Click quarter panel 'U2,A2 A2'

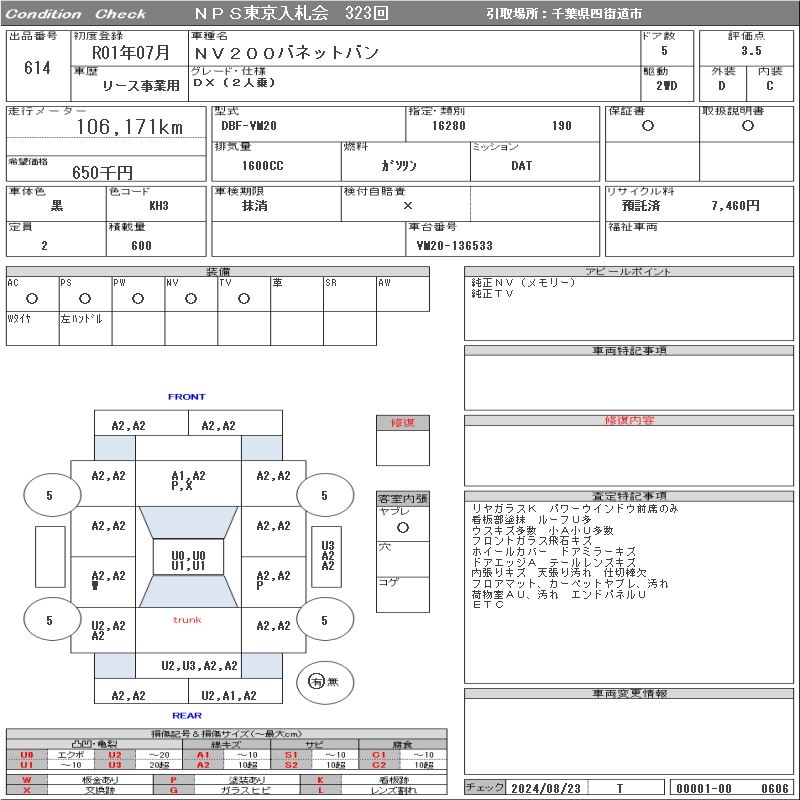(x=108, y=631)
